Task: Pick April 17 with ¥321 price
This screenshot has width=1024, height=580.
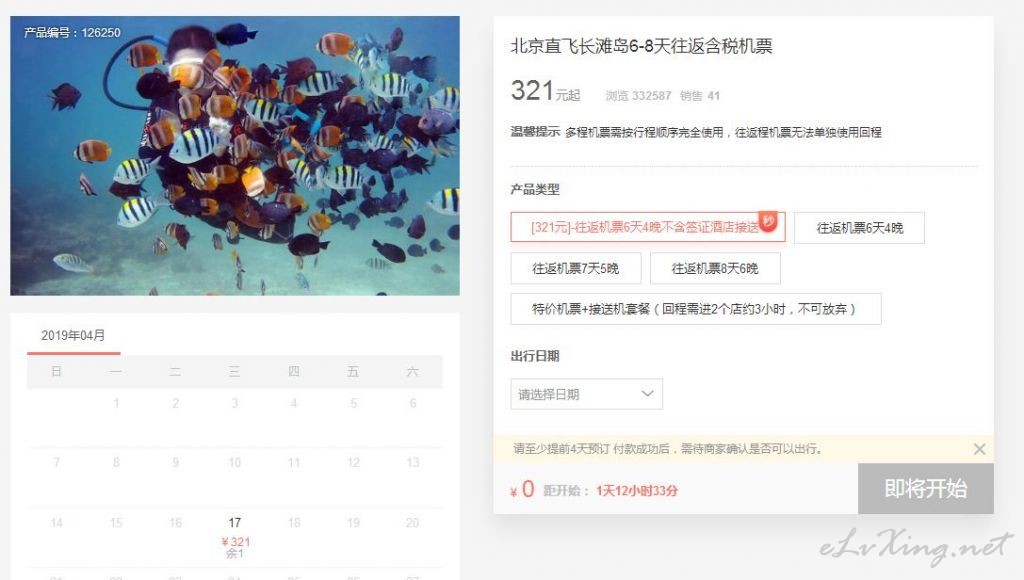Action: pyautogui.click(x=234, y=538)
